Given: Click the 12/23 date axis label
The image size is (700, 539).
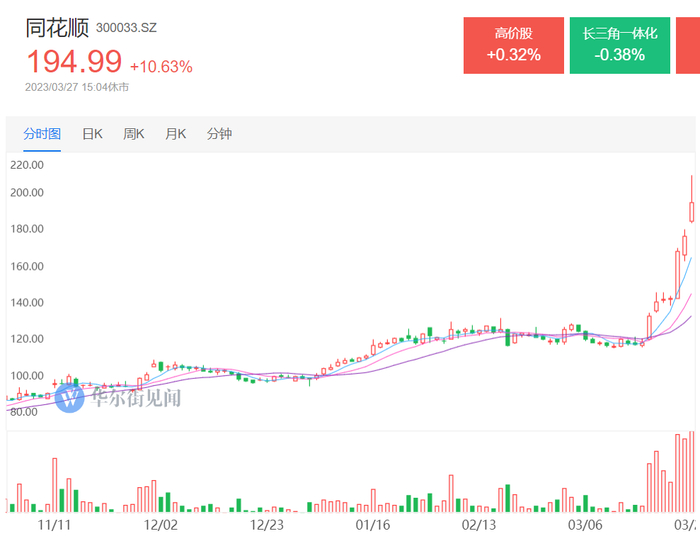Looking at the screenshot, I should 268,523.
